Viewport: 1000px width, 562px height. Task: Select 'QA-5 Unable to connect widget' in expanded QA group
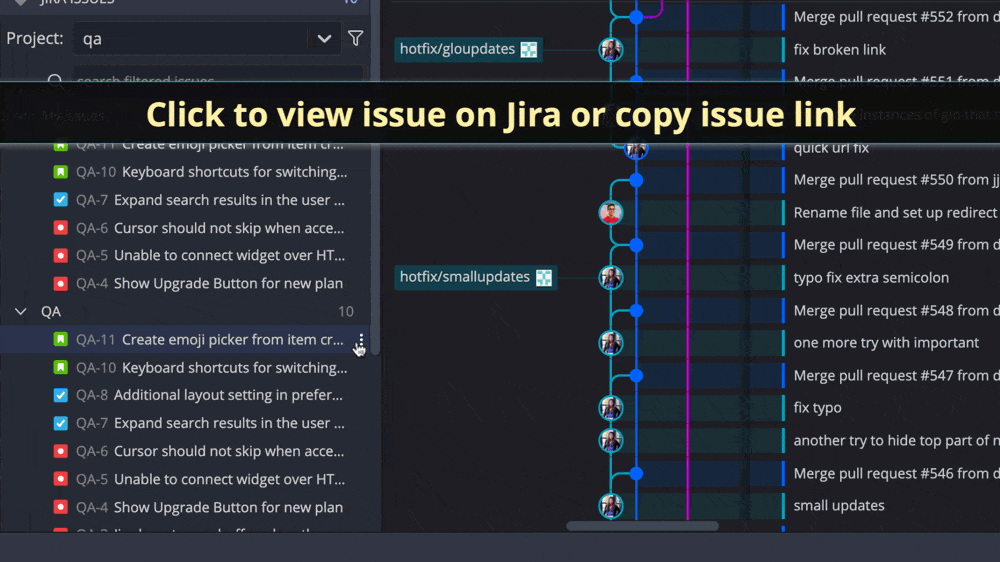(210, 479)
